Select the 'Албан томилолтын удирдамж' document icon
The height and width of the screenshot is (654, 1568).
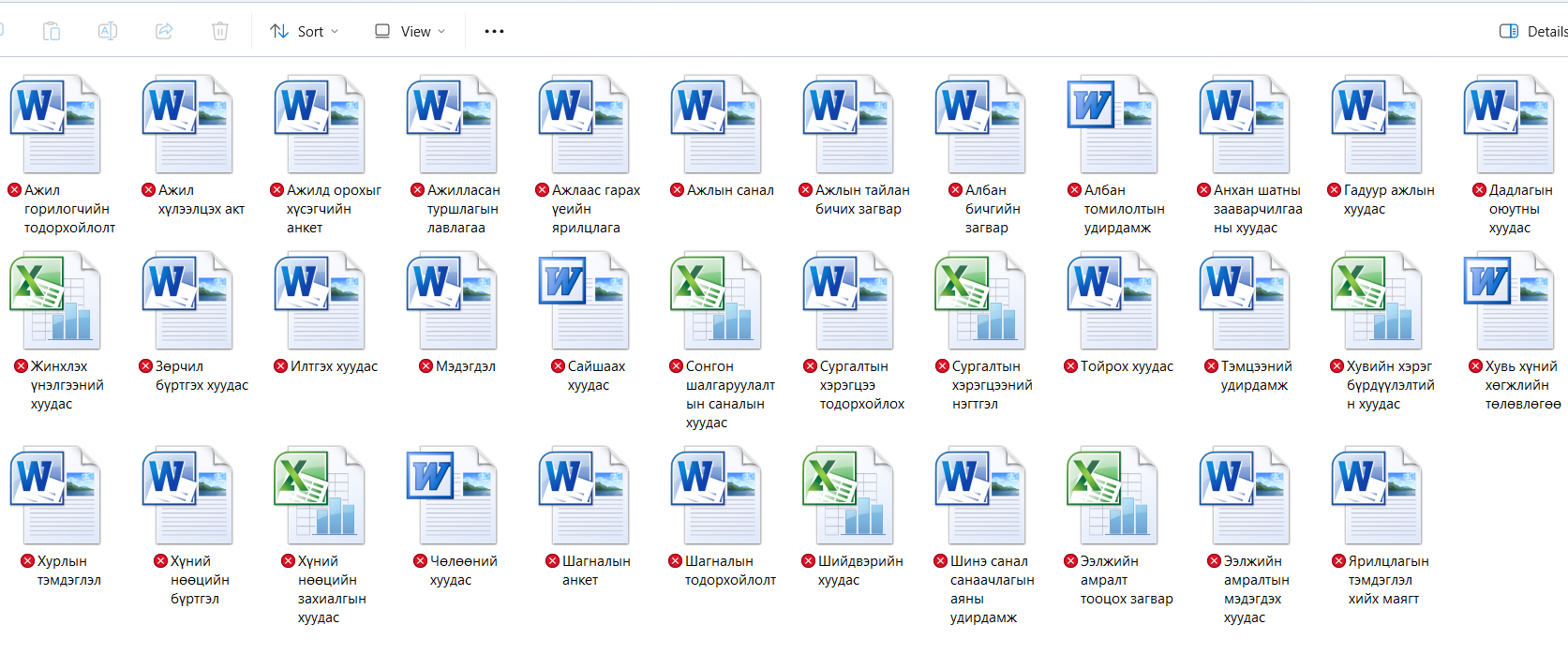tap(1112, 125)
